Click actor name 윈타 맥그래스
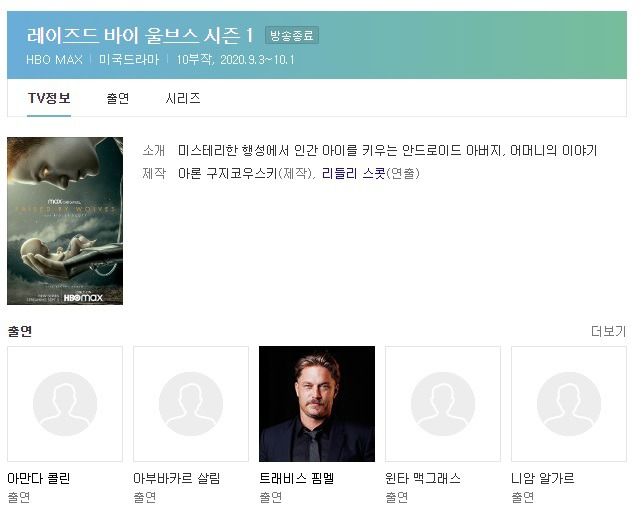Viewport: 641px width, 520px height. pyautogui.click(x=423, y=478)
